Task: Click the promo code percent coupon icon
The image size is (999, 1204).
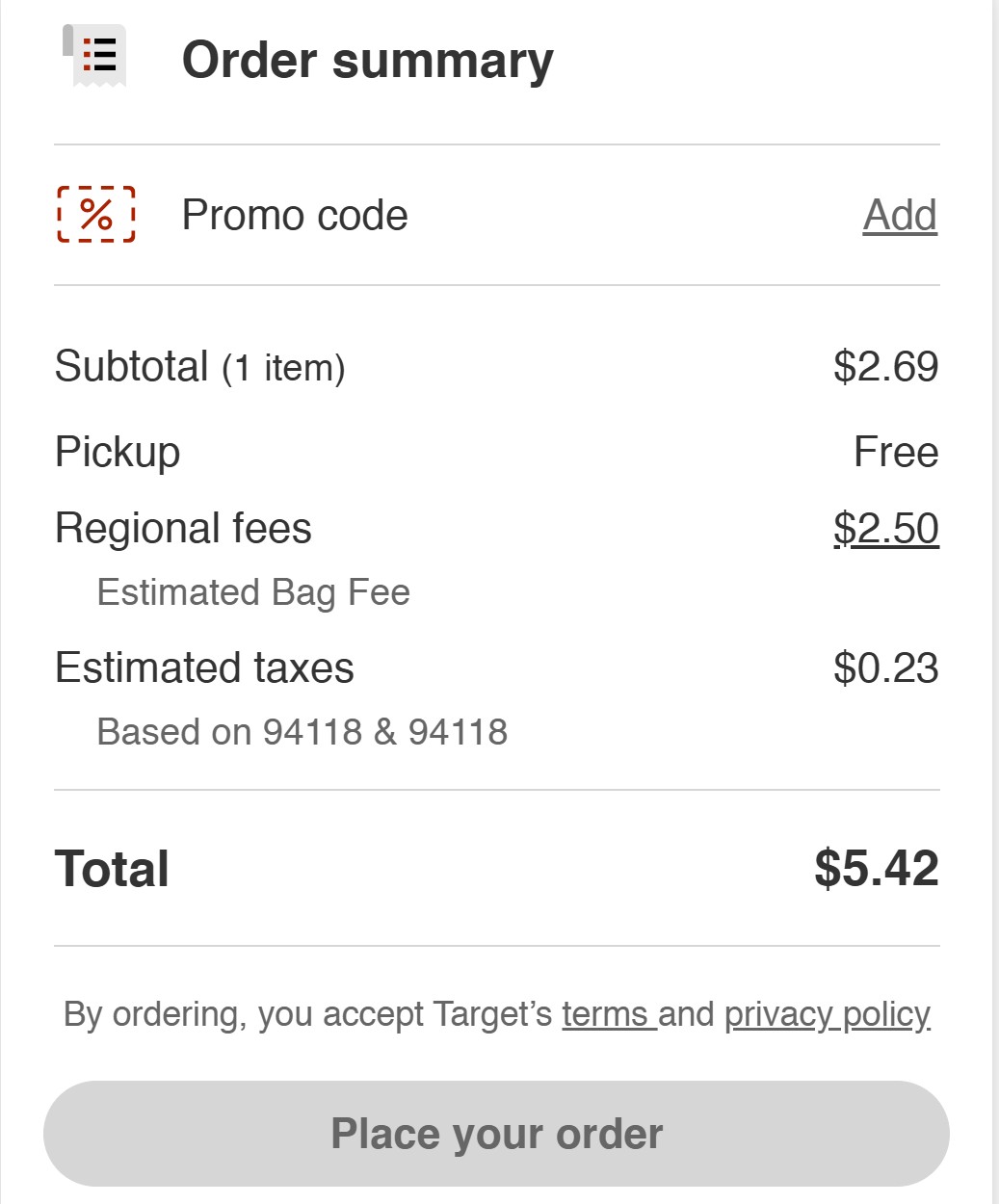Action: click(96, 214)
